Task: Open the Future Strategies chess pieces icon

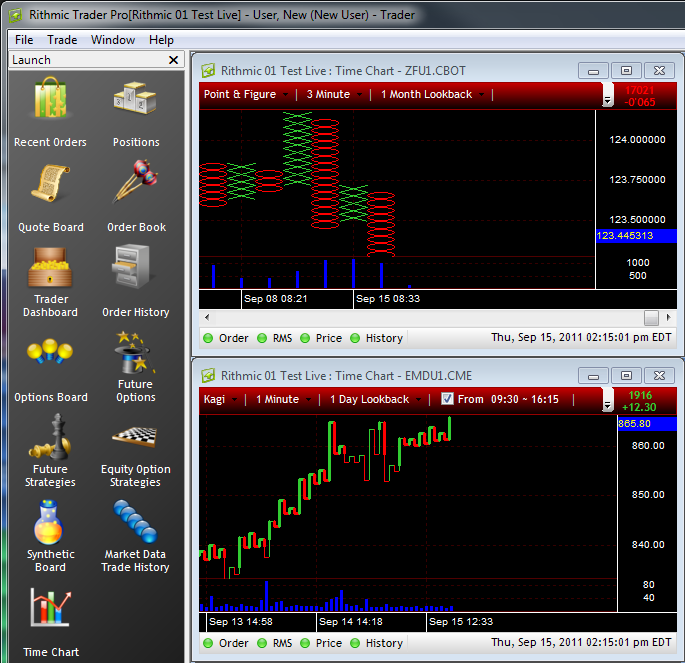Action: click(x=51, y=437)
